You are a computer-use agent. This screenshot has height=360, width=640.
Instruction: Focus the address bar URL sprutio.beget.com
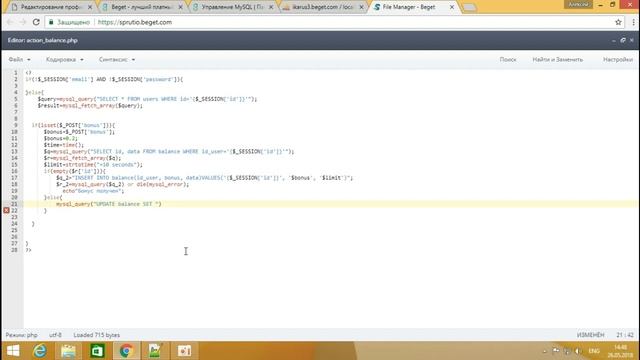[x=135, y=22]
